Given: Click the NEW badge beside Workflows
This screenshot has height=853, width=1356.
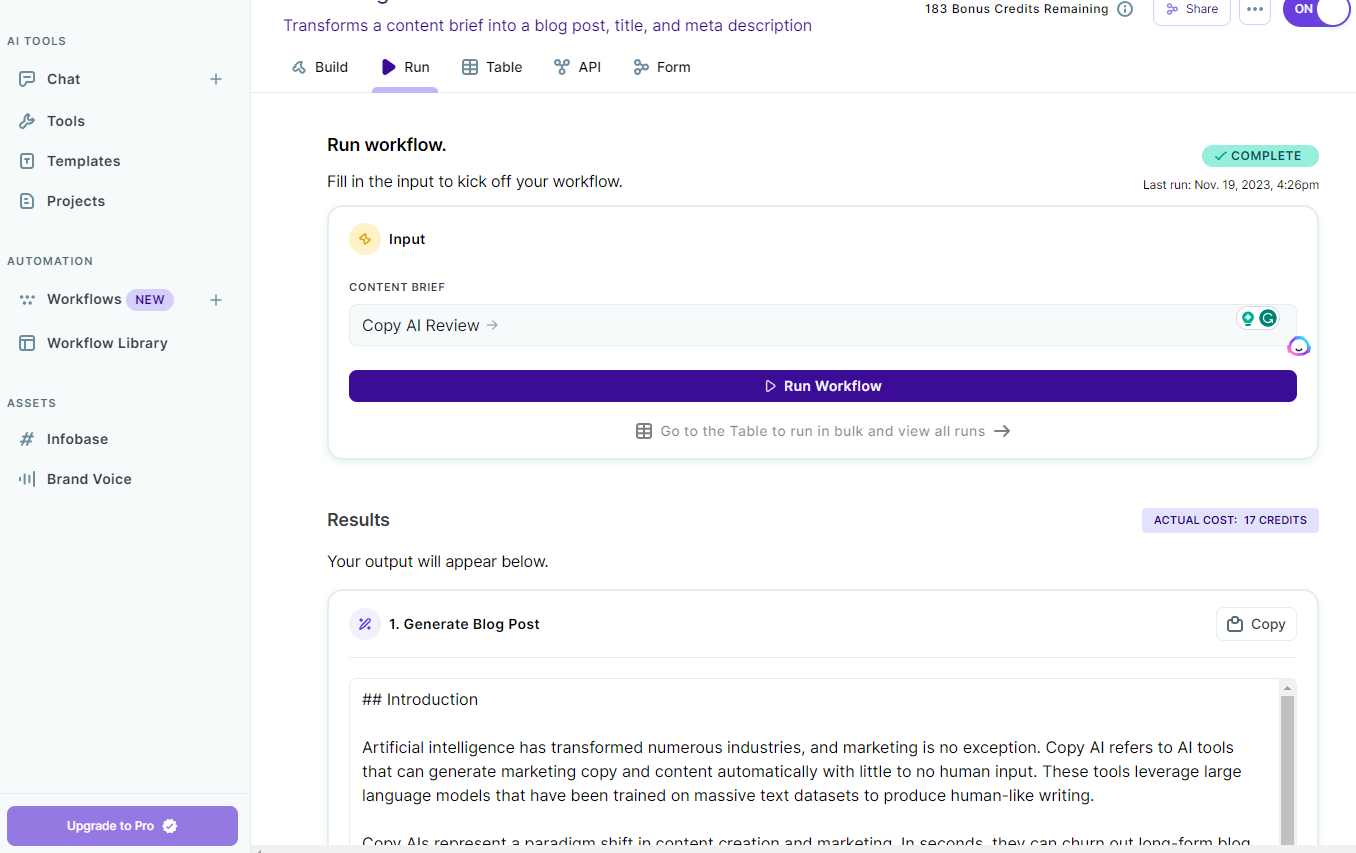Looking at the screenshot, I should point(150,300).
